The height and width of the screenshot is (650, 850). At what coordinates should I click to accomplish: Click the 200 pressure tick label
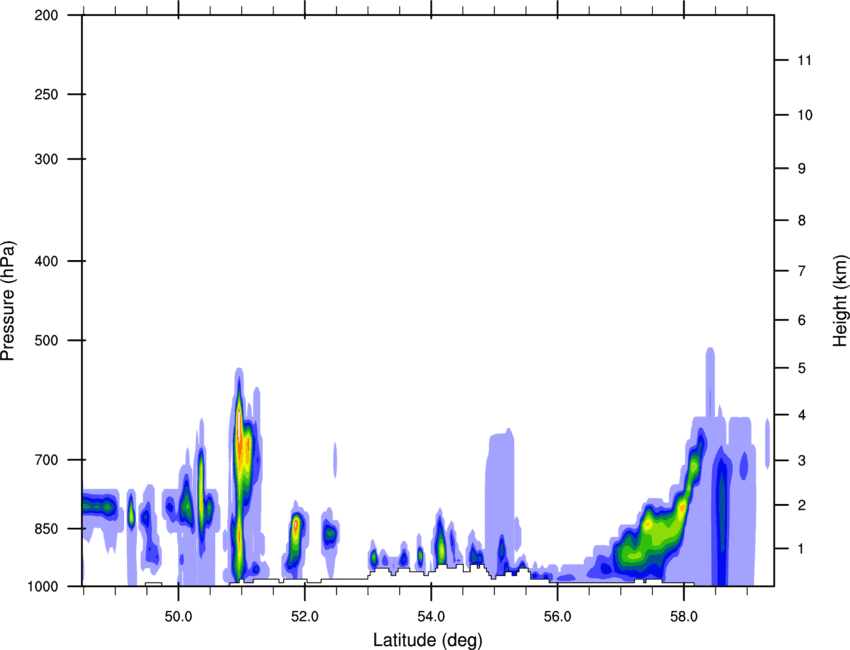[46, 15]
